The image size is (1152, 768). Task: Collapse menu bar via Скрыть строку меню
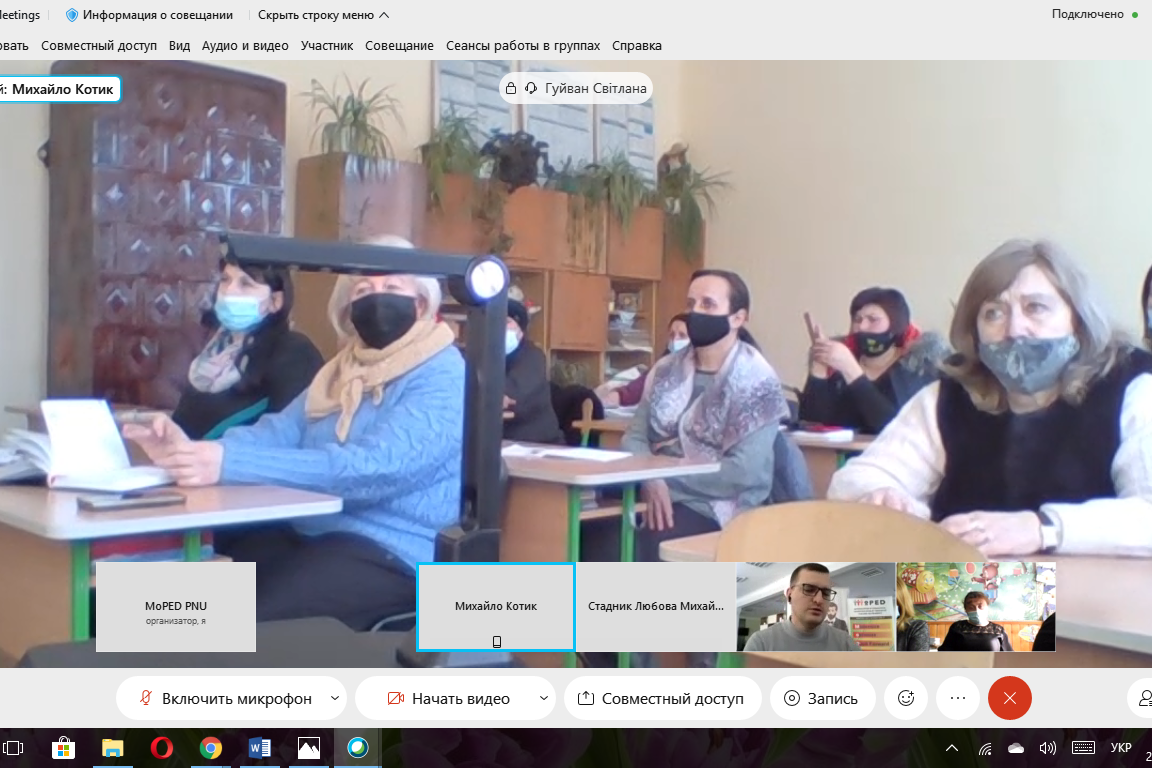[323, 15]
